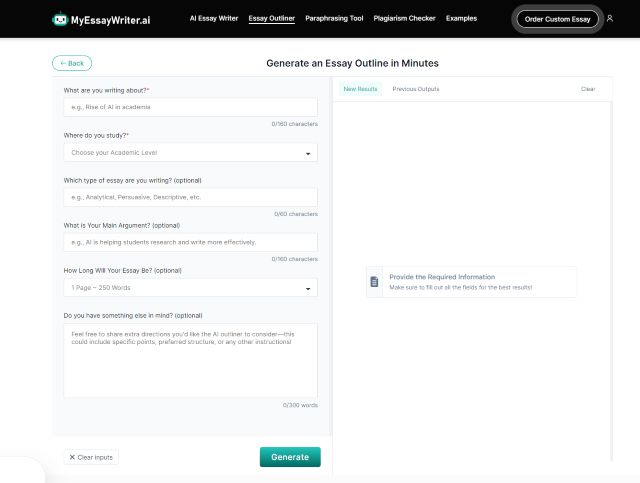
Task: Click the "What are you writing about?" label
Action: click(x=106, y=90)
